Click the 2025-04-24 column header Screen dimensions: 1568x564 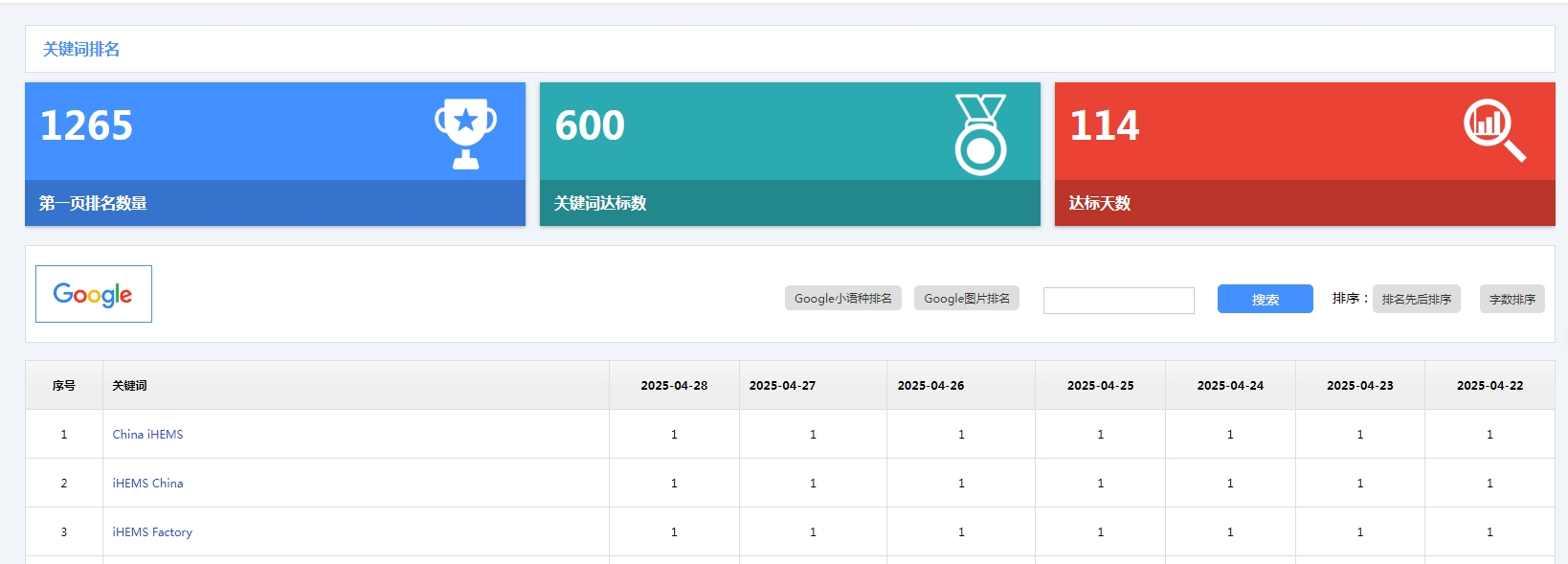(x=1230, y=386)
